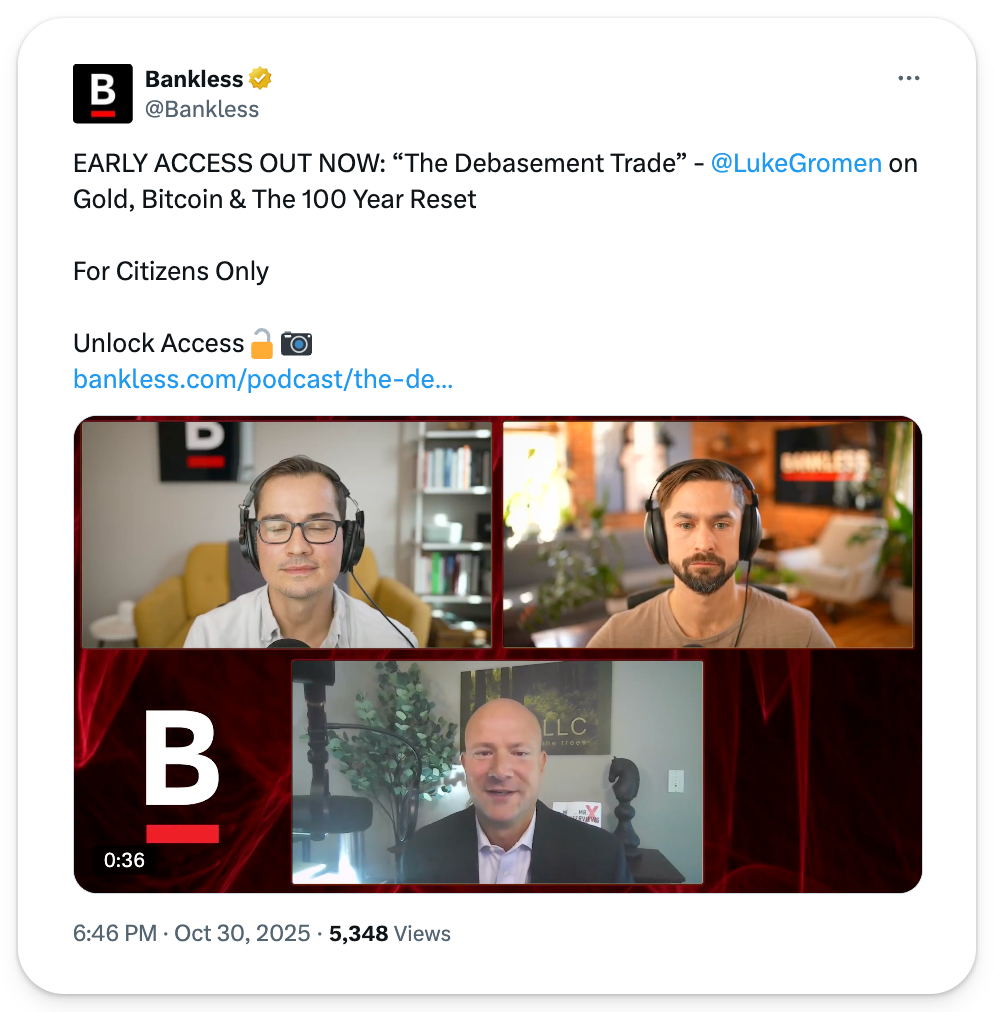Select the guest in suit video pane

tap(497, 772)
